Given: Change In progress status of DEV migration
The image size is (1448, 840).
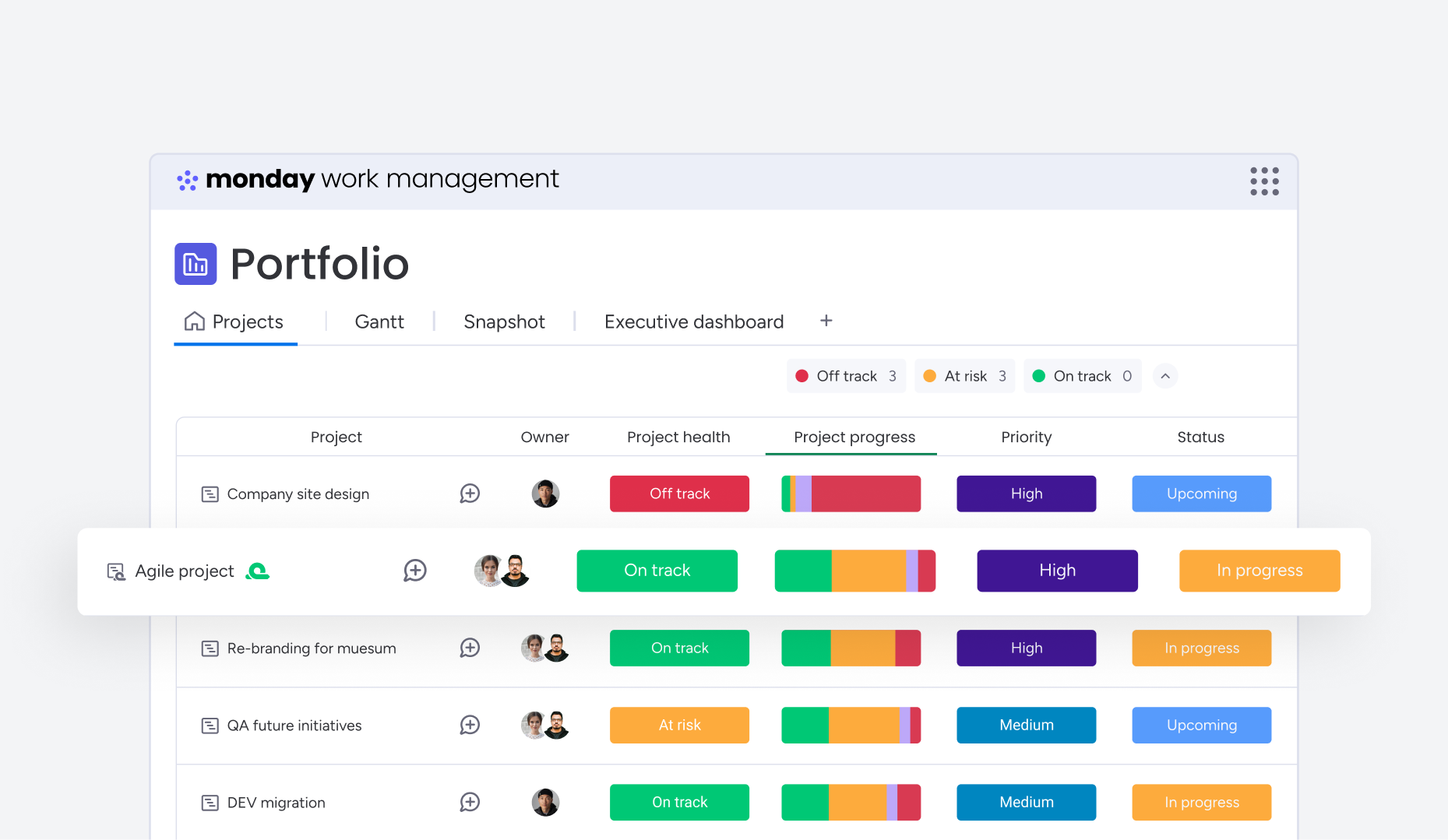Looking at the screenshot, I should (1201, 802).
